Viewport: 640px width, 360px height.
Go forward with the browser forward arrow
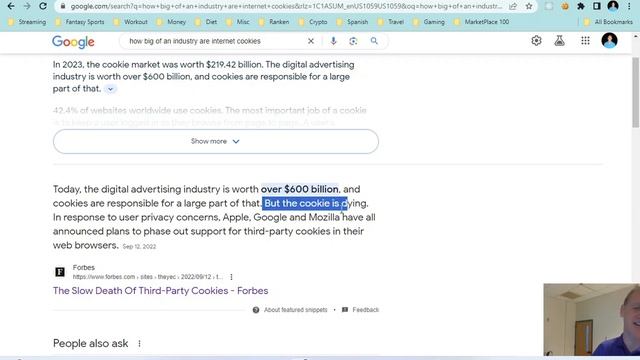[27, 6]
